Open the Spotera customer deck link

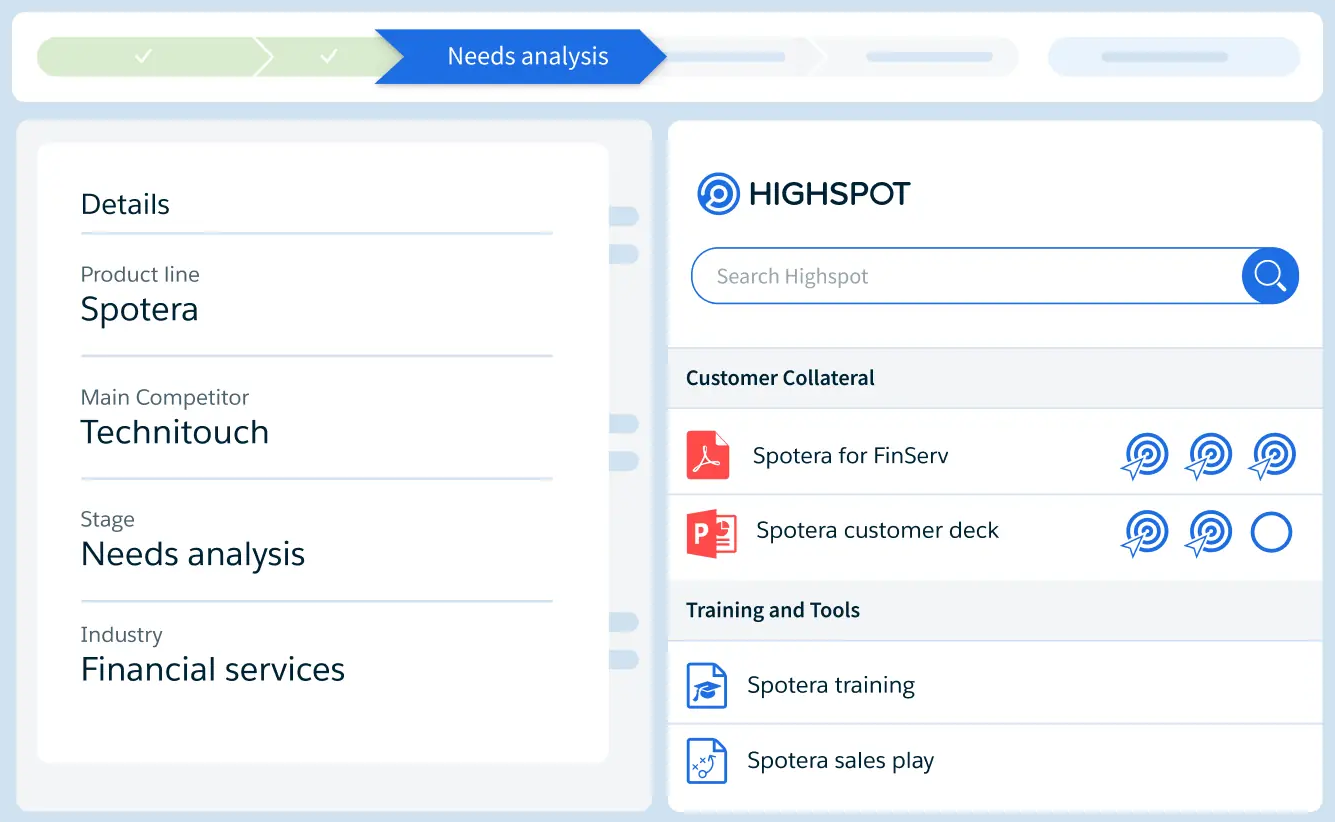click(x=877, y=531)
